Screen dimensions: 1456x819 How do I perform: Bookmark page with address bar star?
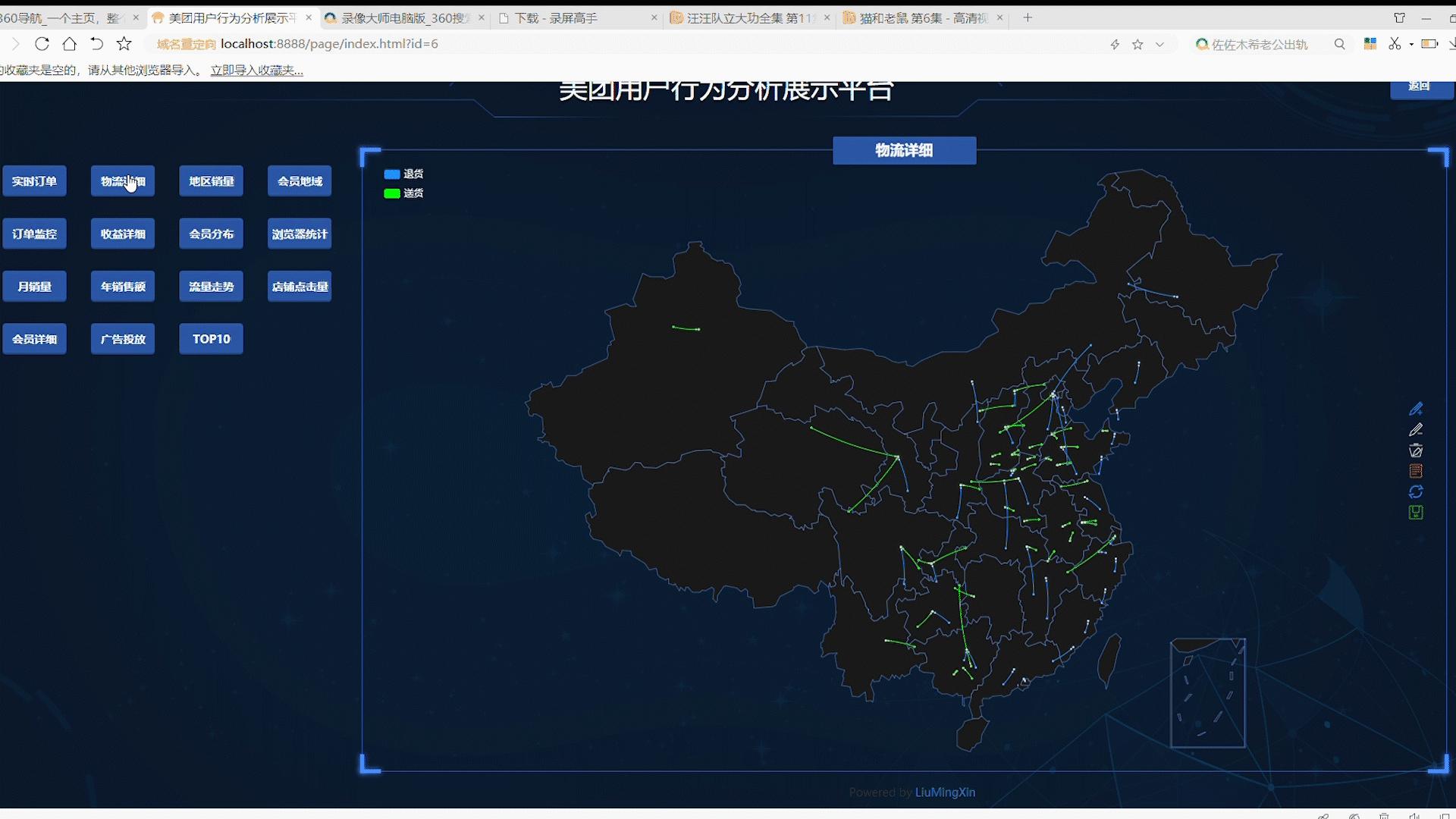pyautogui.click(x=1137, y=45)
